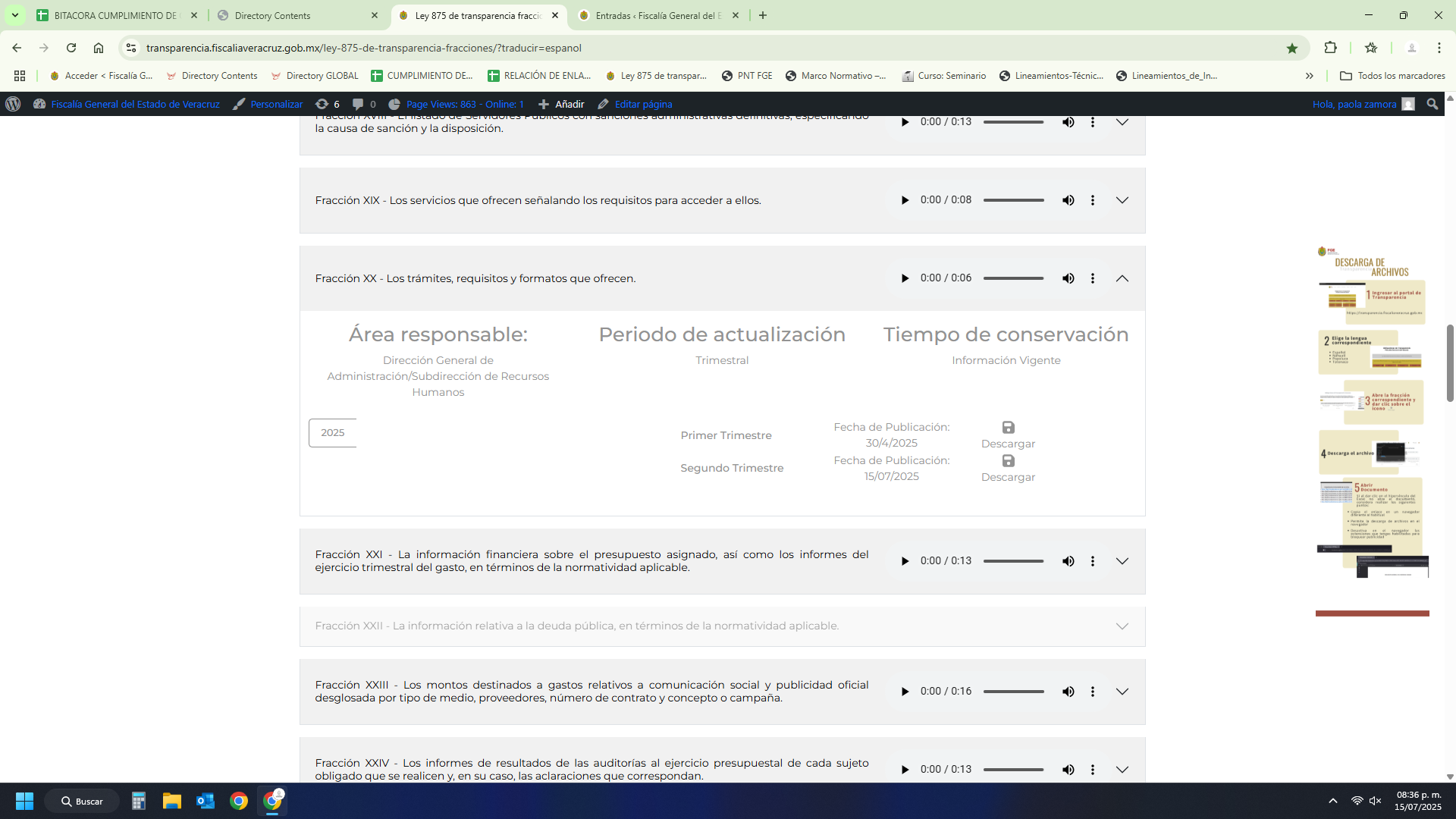Image resolution: width=1456 pixels, height=819 pixels.
Task: Expand the Fracción XXII section
Action: (x=1122, y=626)
